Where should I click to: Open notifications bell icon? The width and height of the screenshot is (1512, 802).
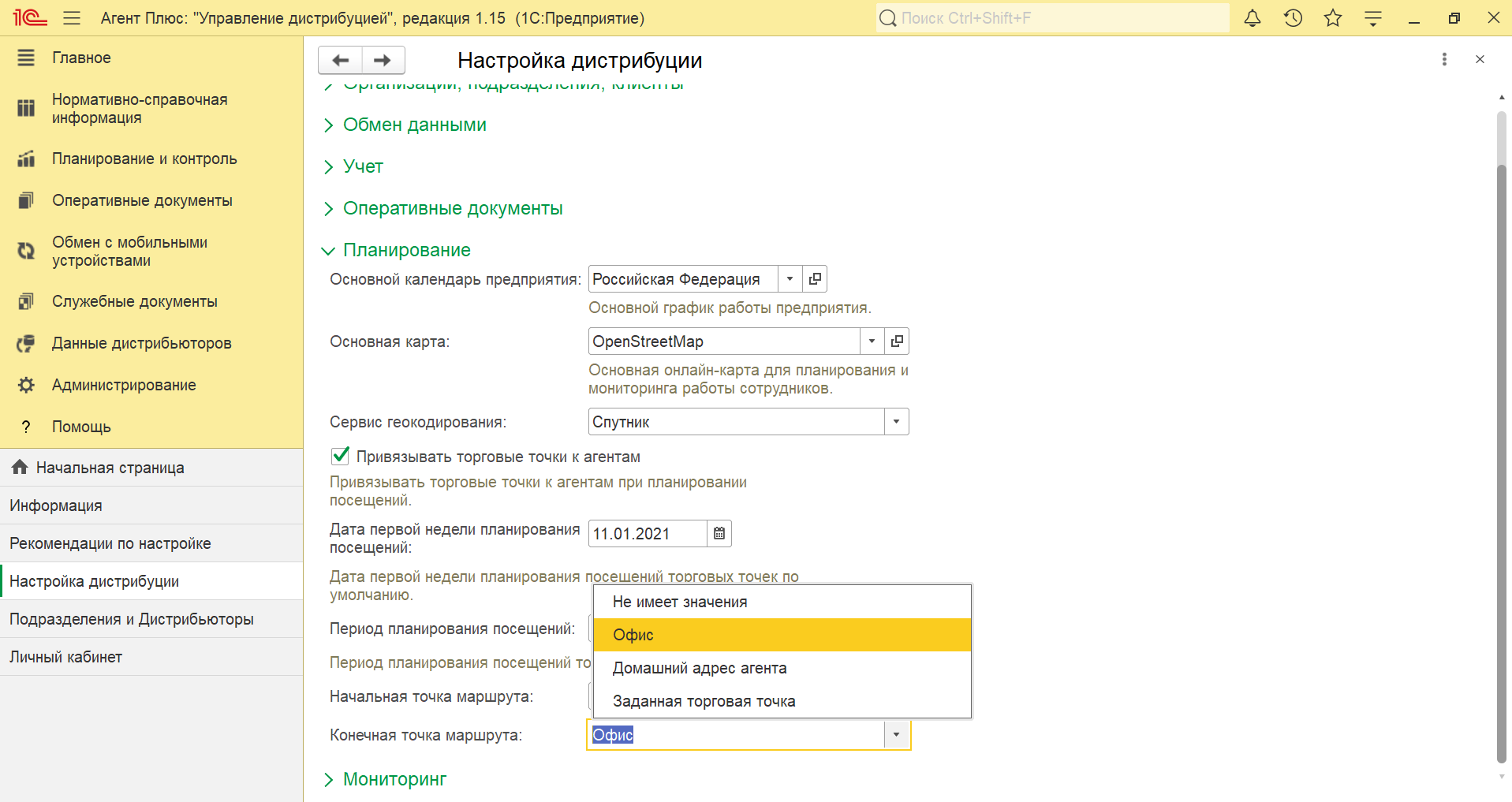(x=1253, y=18)
